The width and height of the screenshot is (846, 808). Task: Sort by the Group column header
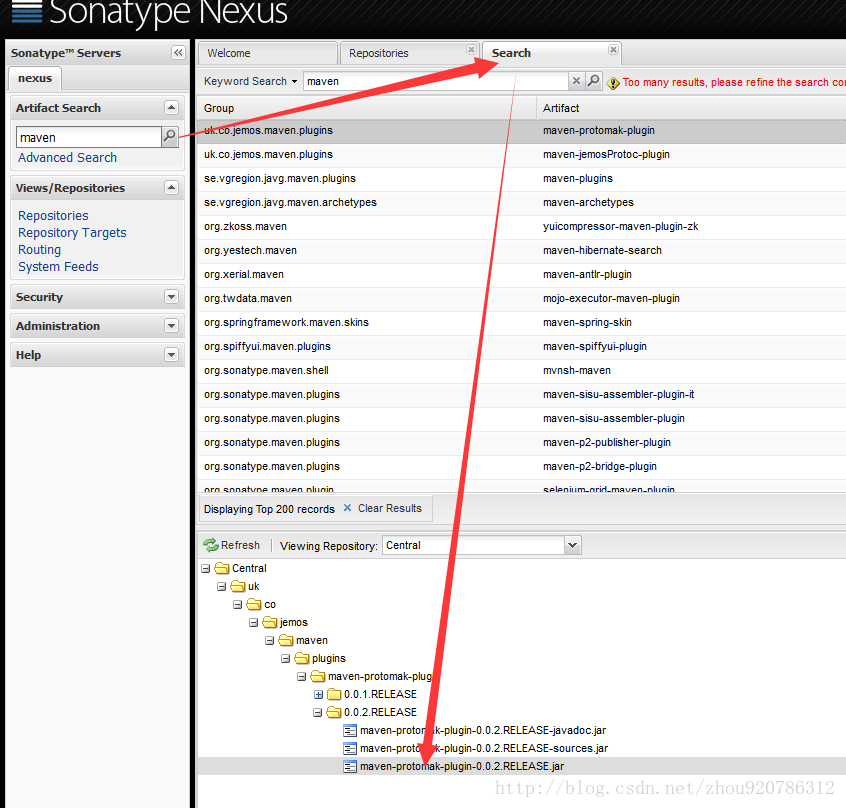pos(367,108)
